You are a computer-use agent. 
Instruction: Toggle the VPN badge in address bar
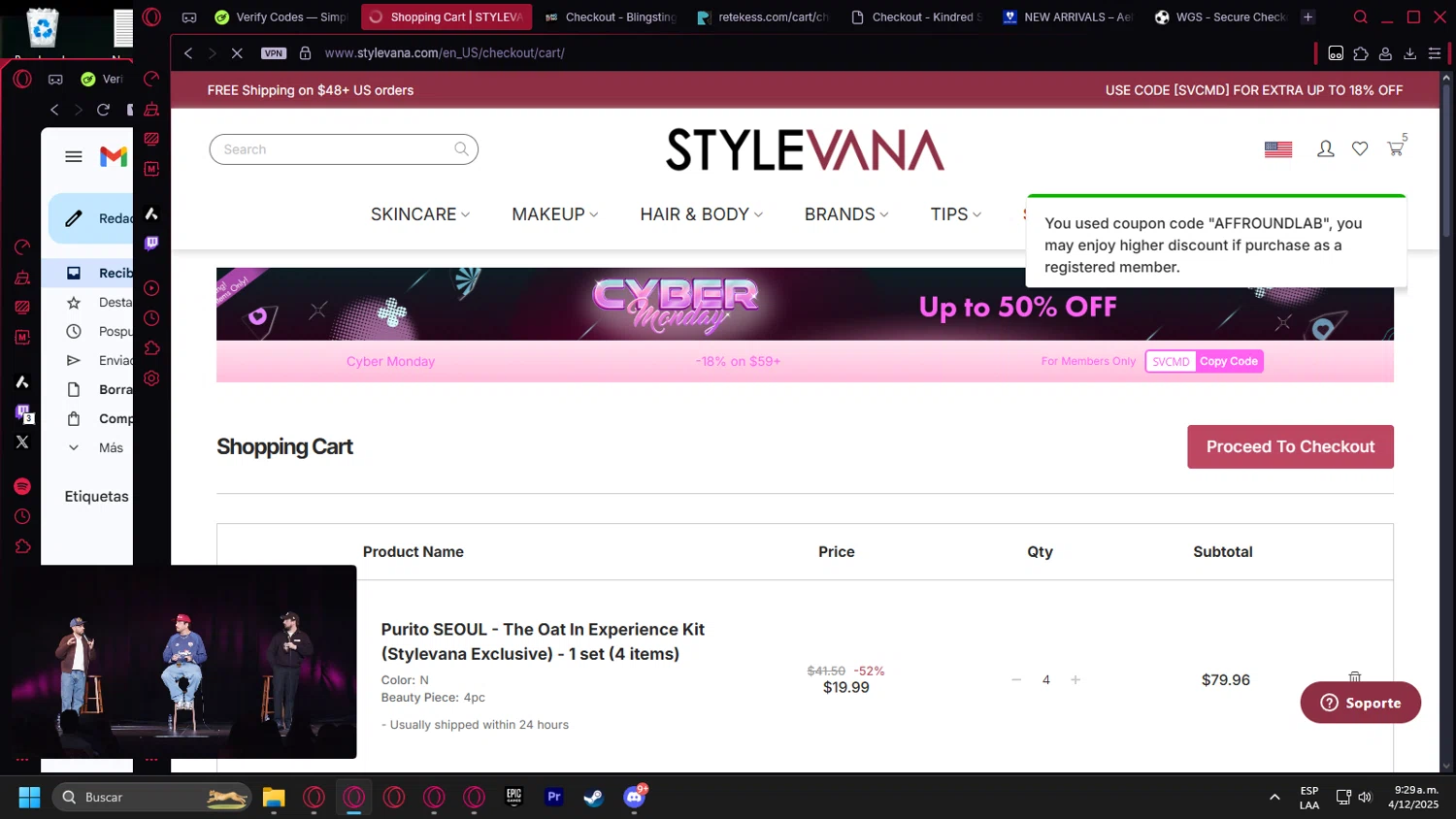(x=274, y=53)
